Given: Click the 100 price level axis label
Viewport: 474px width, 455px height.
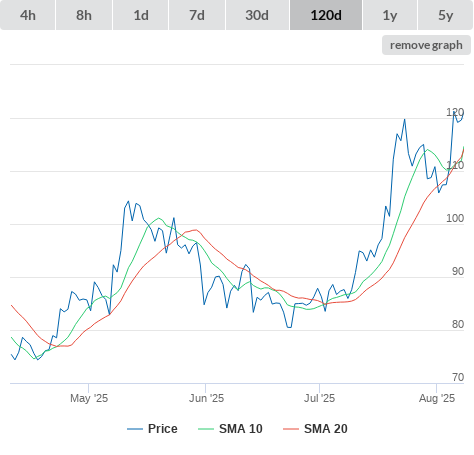Looking at the screenshot, I should 455,218.
